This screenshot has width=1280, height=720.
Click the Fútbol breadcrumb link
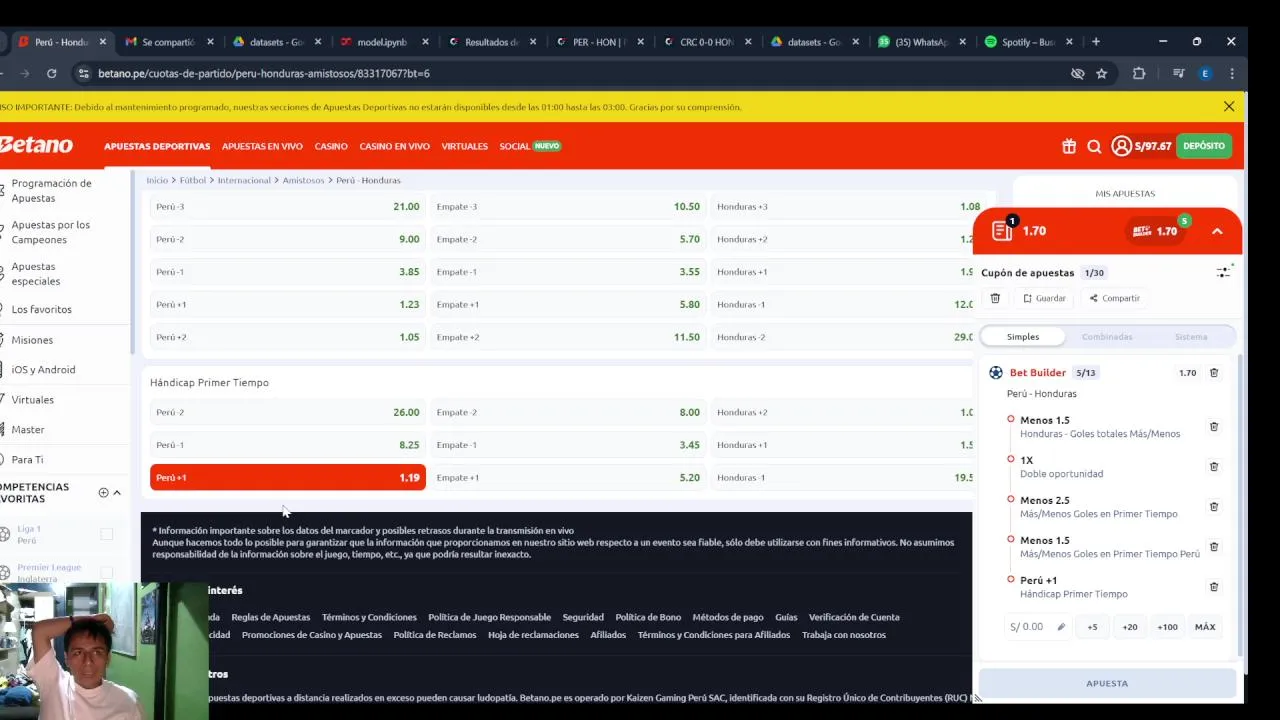pos(193,180)
